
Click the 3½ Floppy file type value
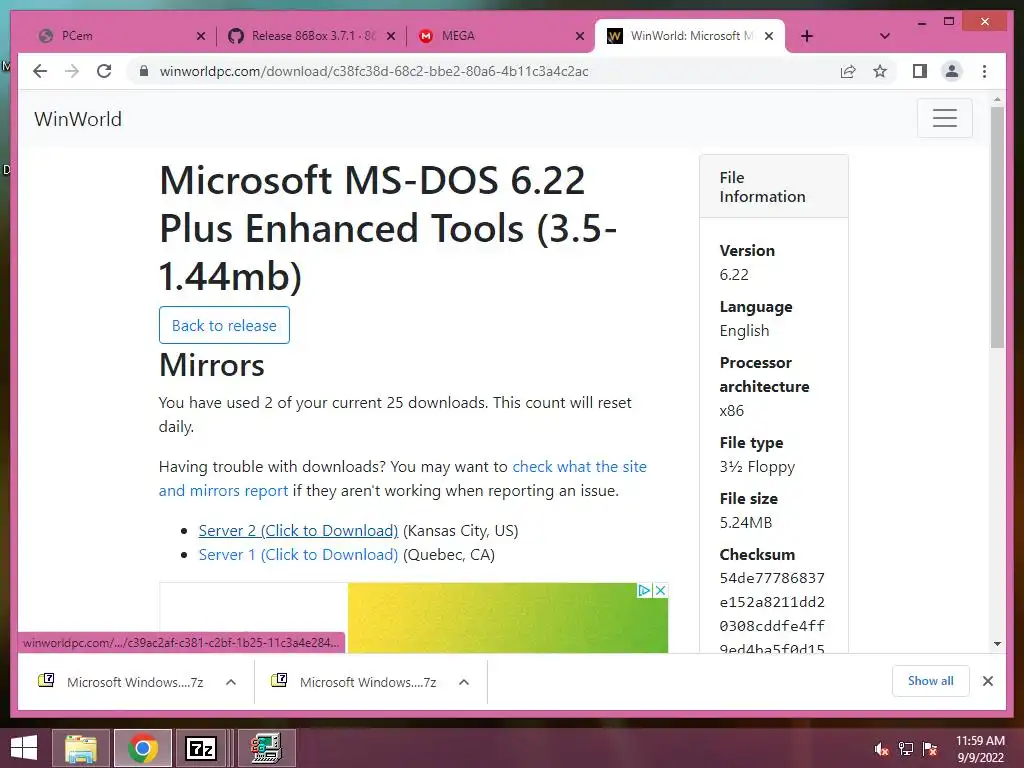coord(757,467)
